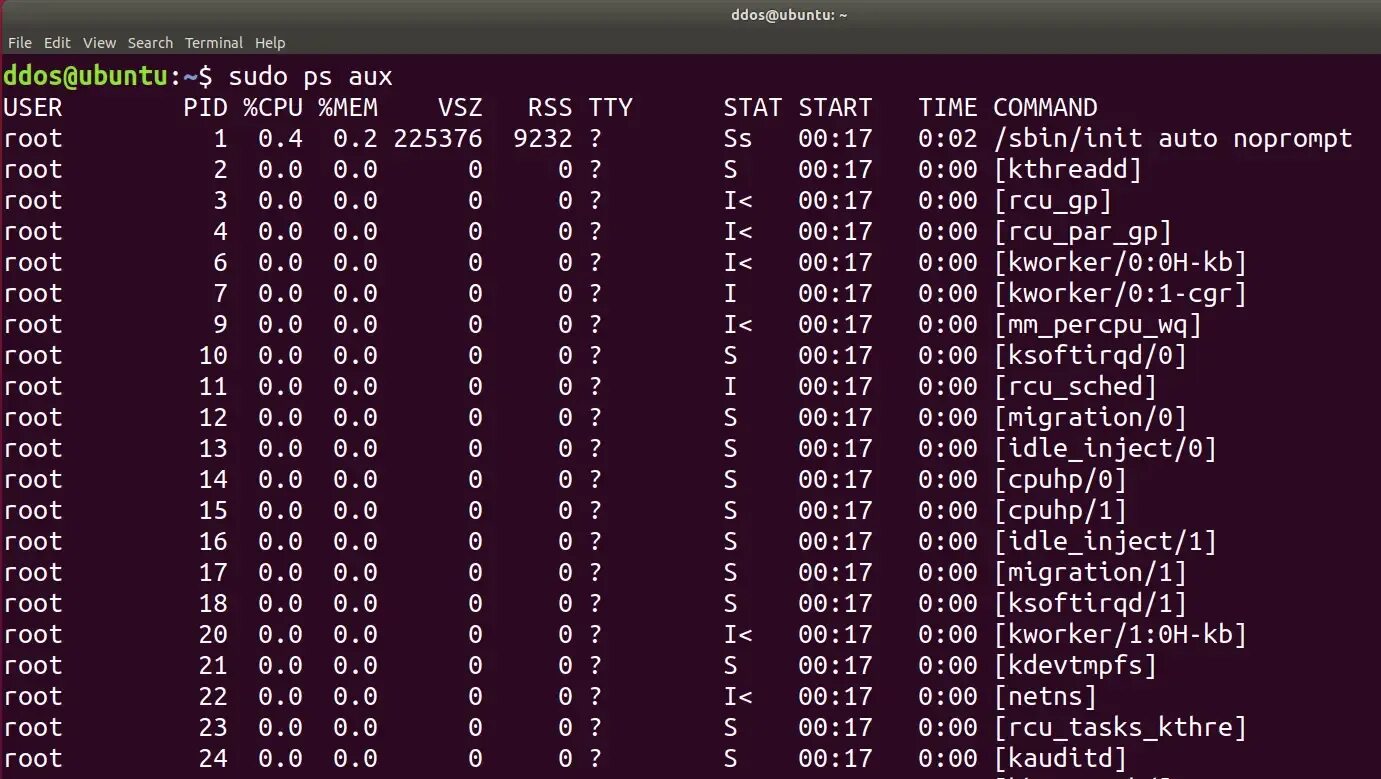Viewport: 1381px width, 779px height.
Task: Click the '[idle_inject/0]' process name
Action: 1105,448
